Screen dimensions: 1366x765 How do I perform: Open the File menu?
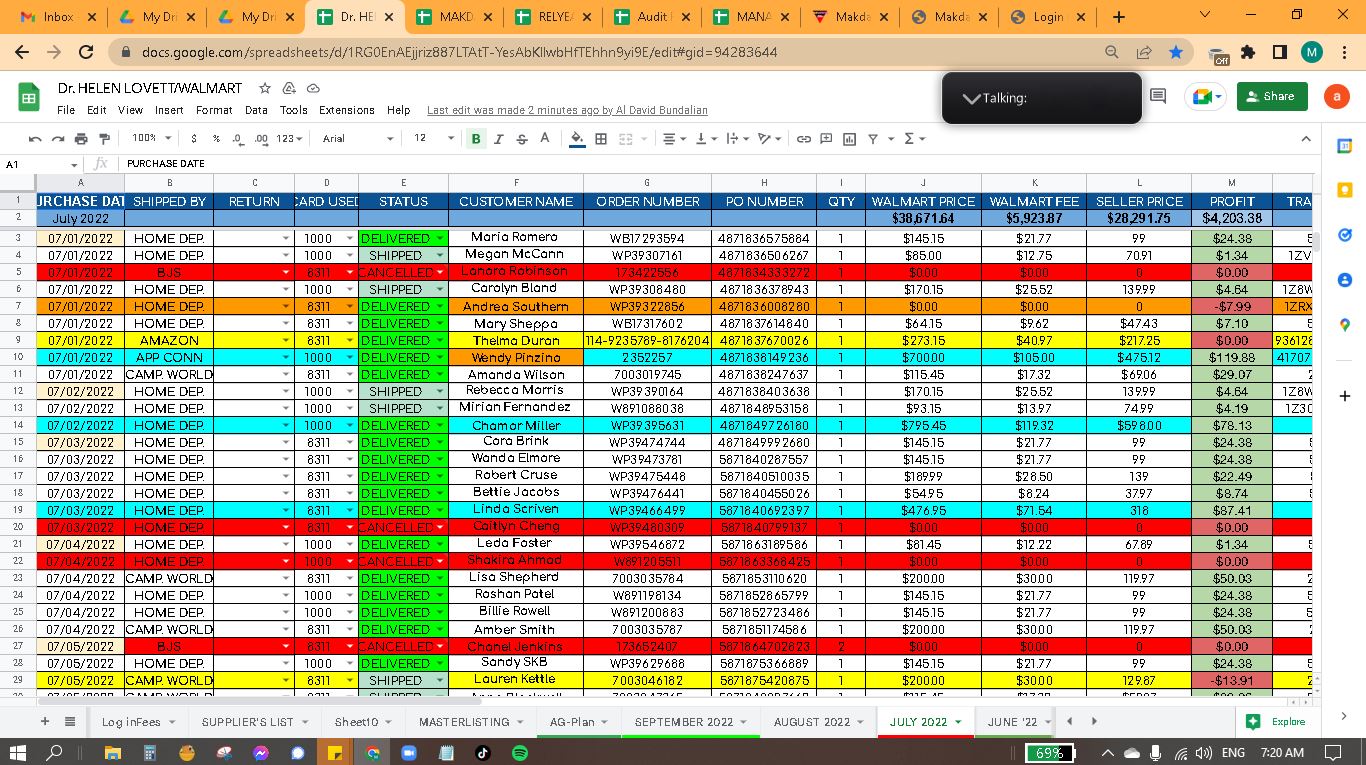66,110
